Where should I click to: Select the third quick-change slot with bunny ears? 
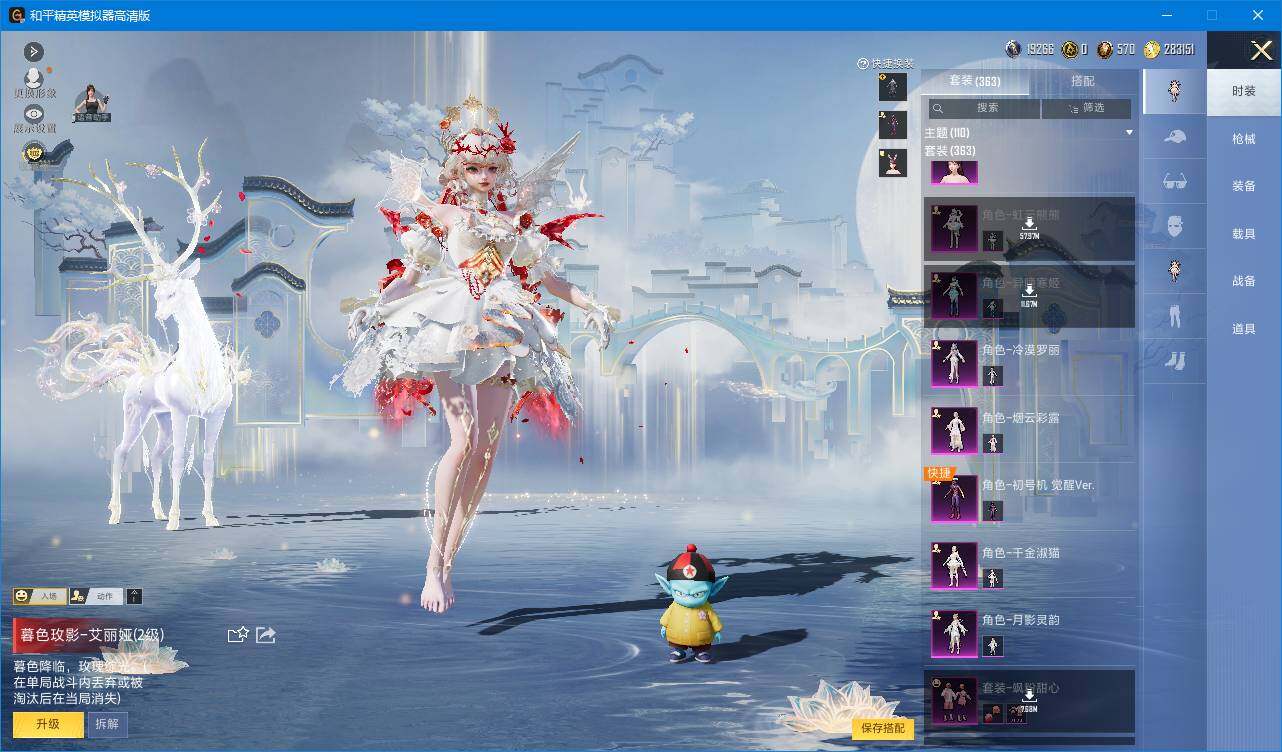point(893,163)
